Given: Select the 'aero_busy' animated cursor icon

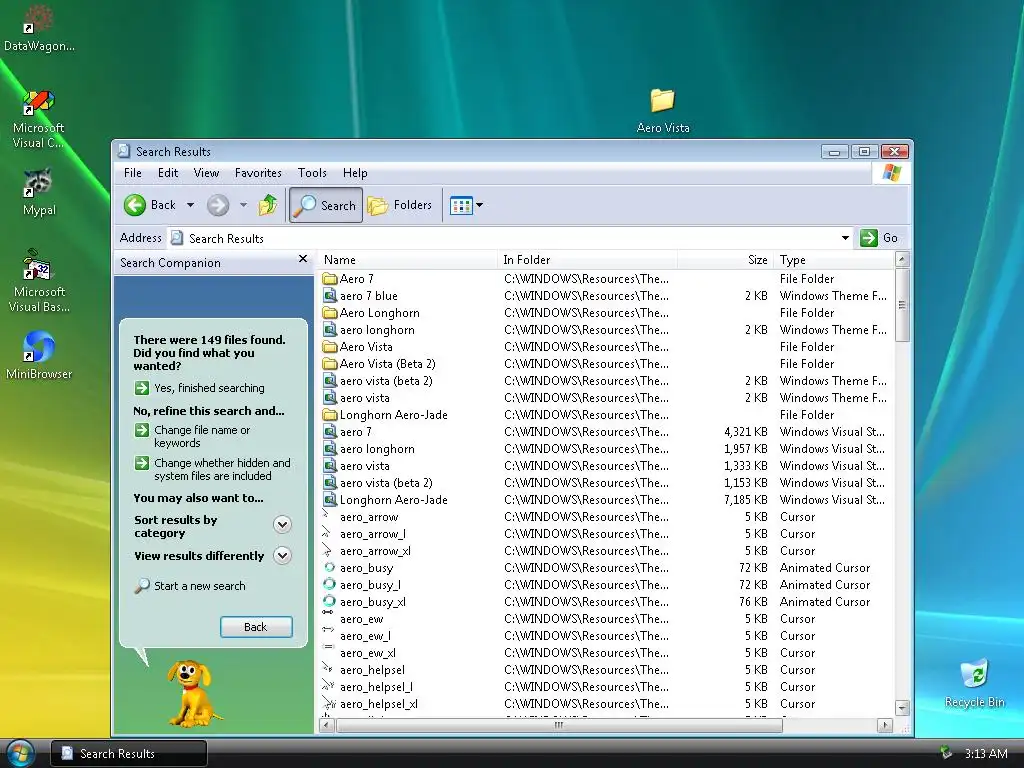Looking at the screenshot, I should (x=330, y=568).
